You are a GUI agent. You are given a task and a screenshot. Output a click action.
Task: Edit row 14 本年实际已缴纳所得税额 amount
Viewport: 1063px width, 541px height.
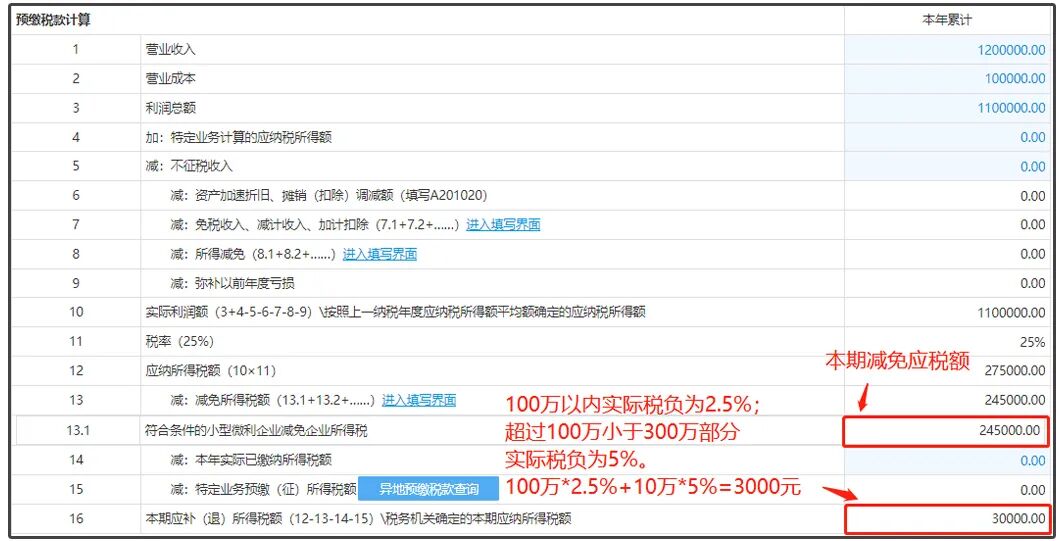pos(947,460)
